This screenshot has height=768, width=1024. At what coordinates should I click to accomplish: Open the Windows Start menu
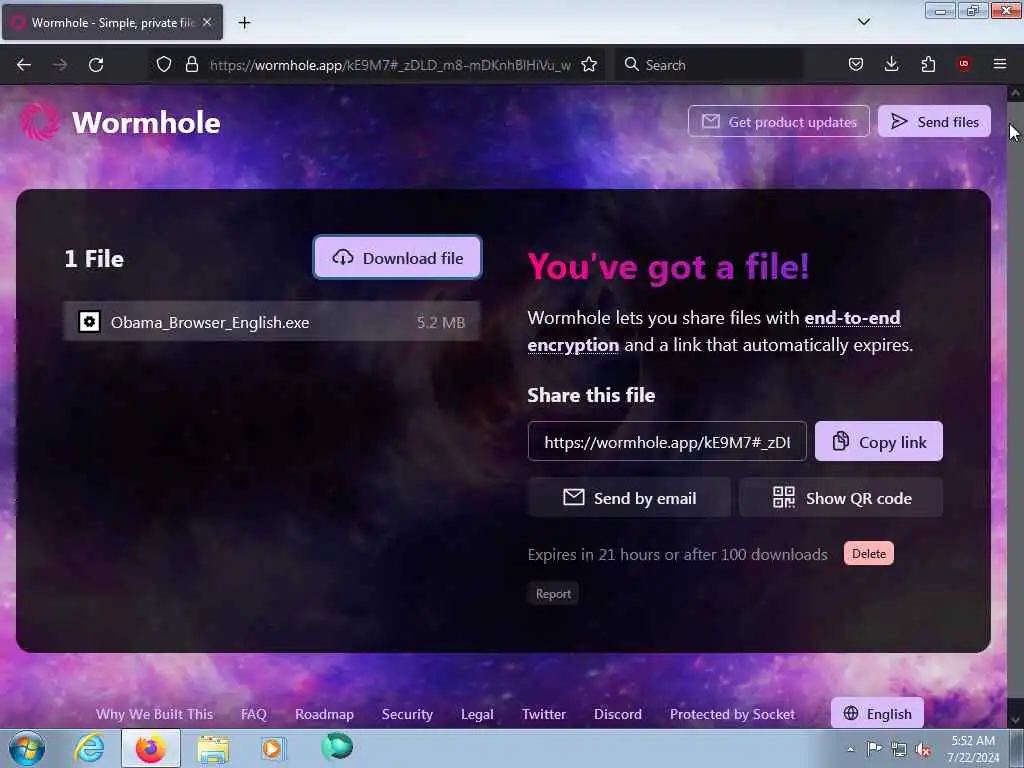pos(26,748)
